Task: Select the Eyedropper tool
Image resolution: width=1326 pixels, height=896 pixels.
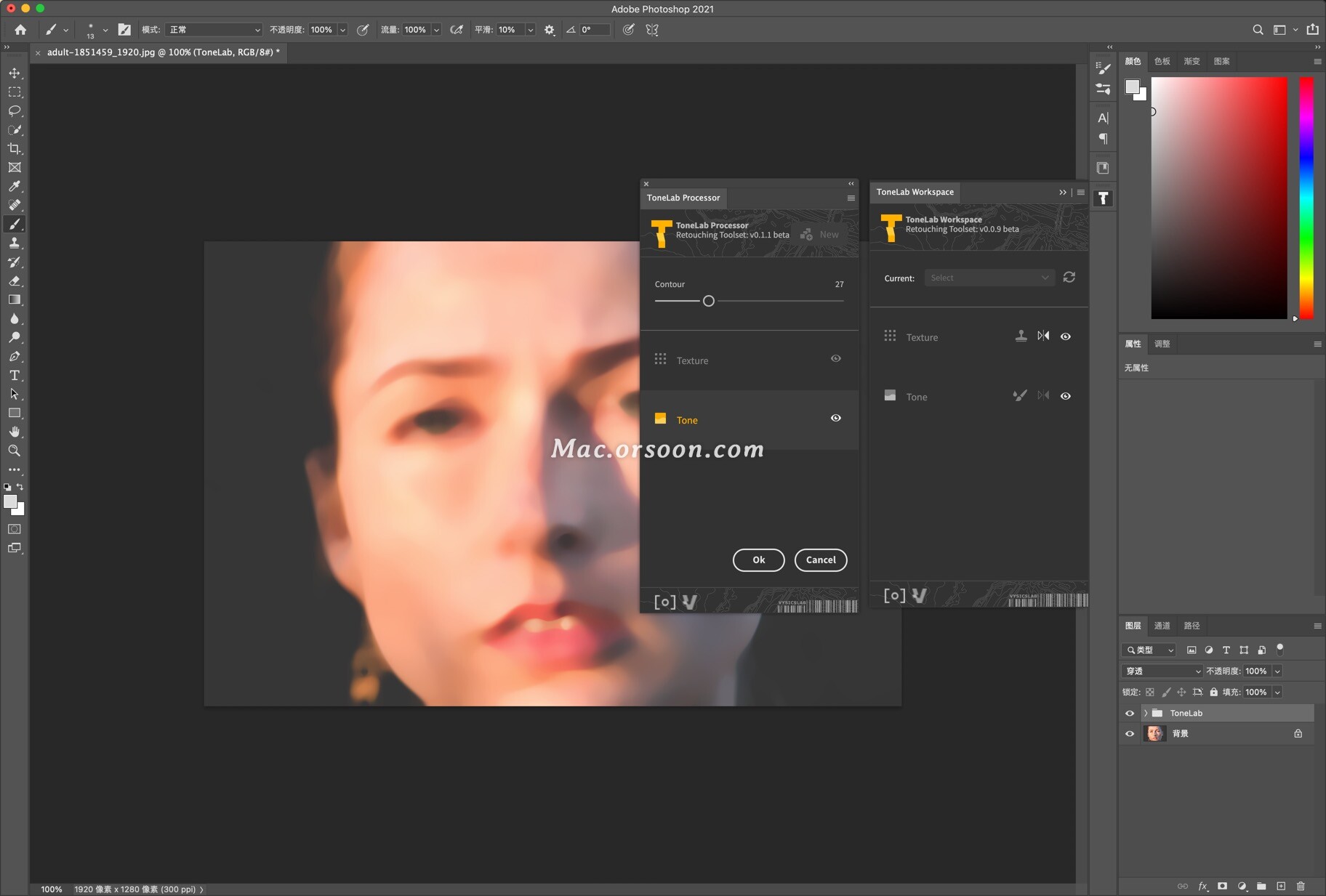Action: [15, 186]
